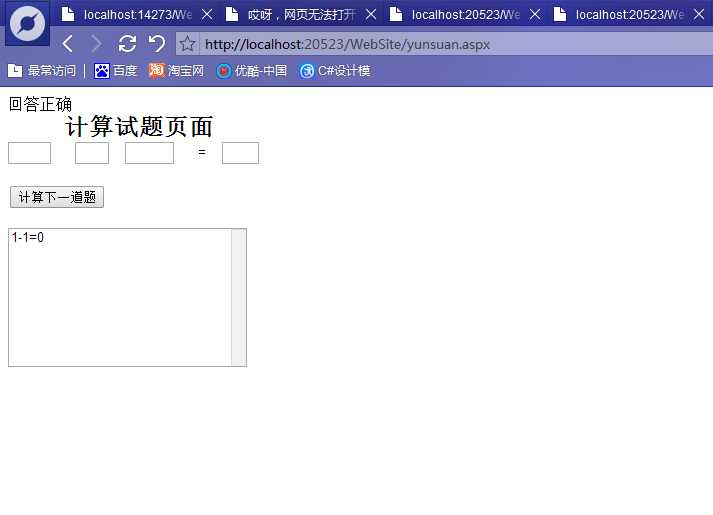Click the 计算试题页面 heading
Viewport: 713px width, 515px height.
point(139,127)
